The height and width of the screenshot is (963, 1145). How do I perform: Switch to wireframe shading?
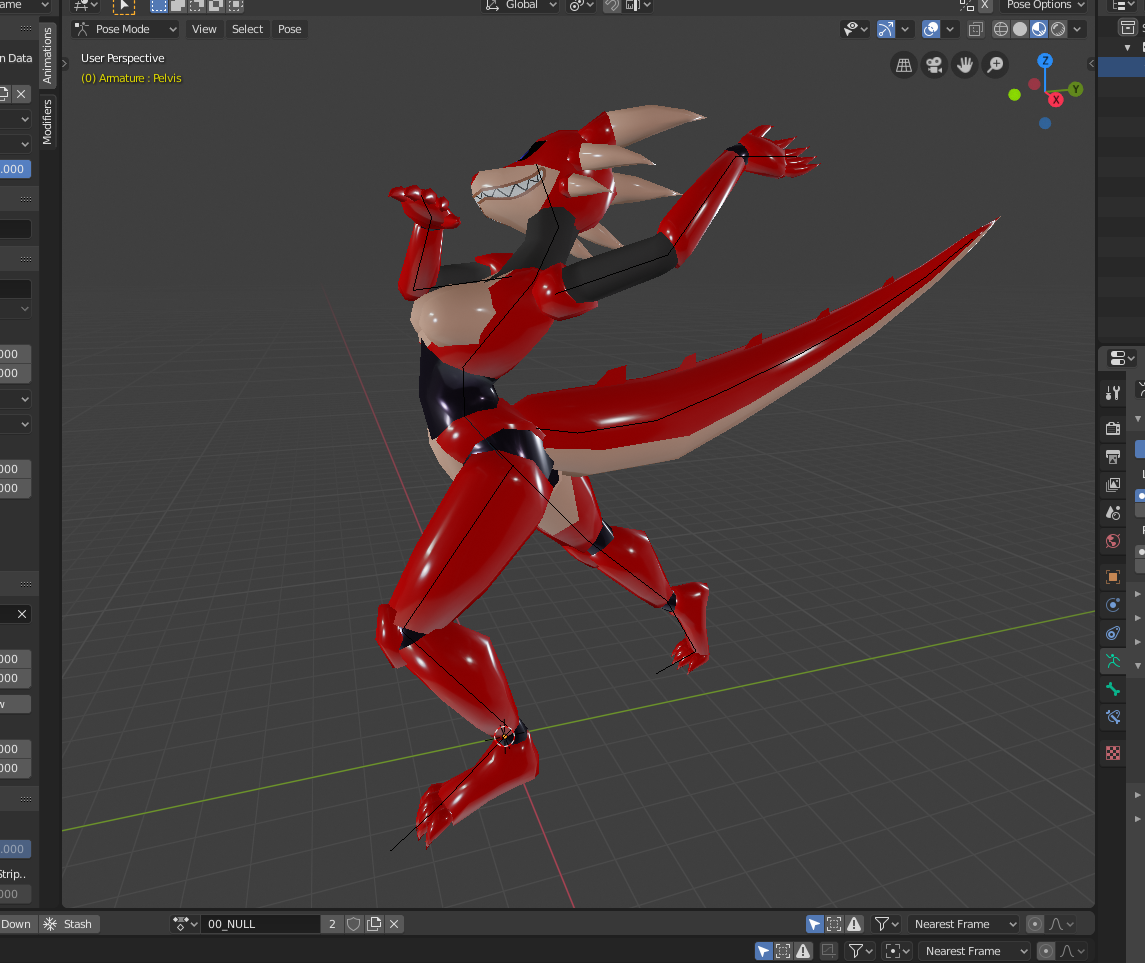coord(1000,29)
